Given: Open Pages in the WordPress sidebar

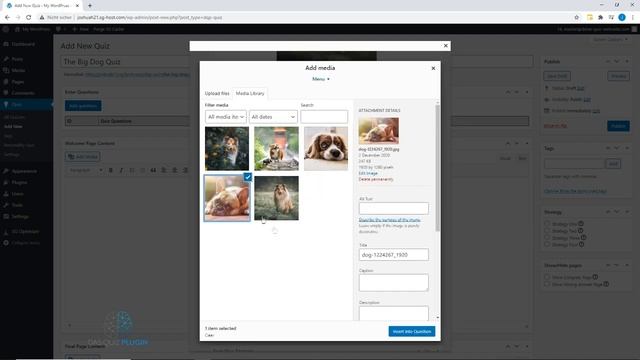Looking at the screenshot, I should coord(18,82).
